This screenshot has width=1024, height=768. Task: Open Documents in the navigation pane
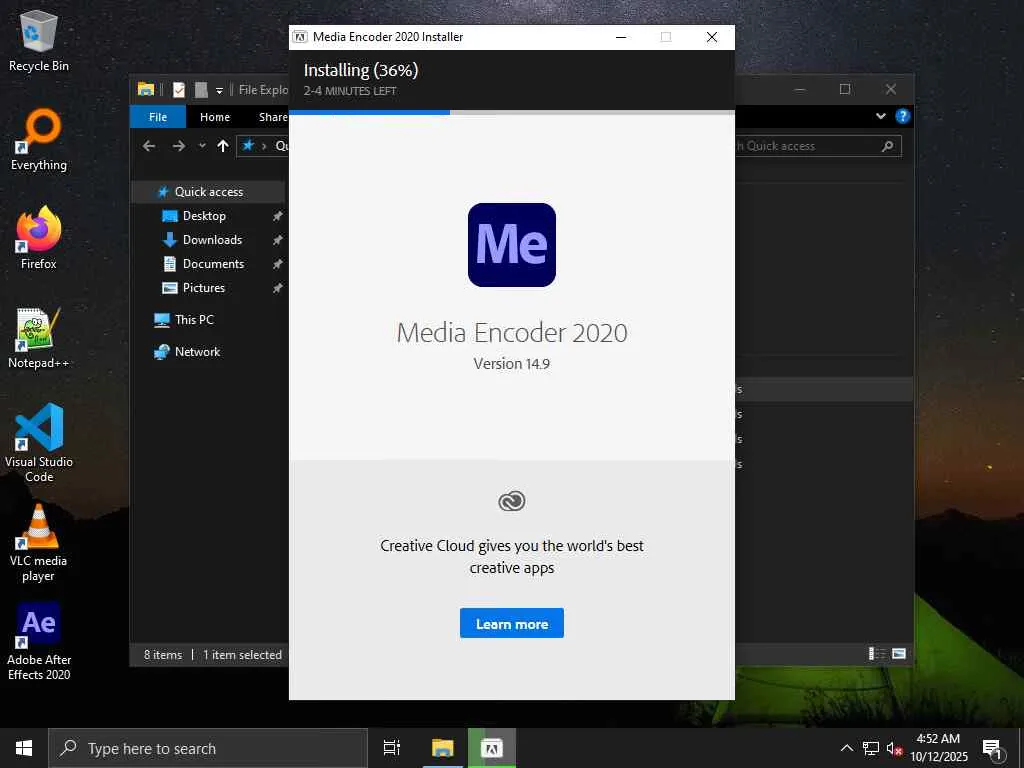coord(213,264)
